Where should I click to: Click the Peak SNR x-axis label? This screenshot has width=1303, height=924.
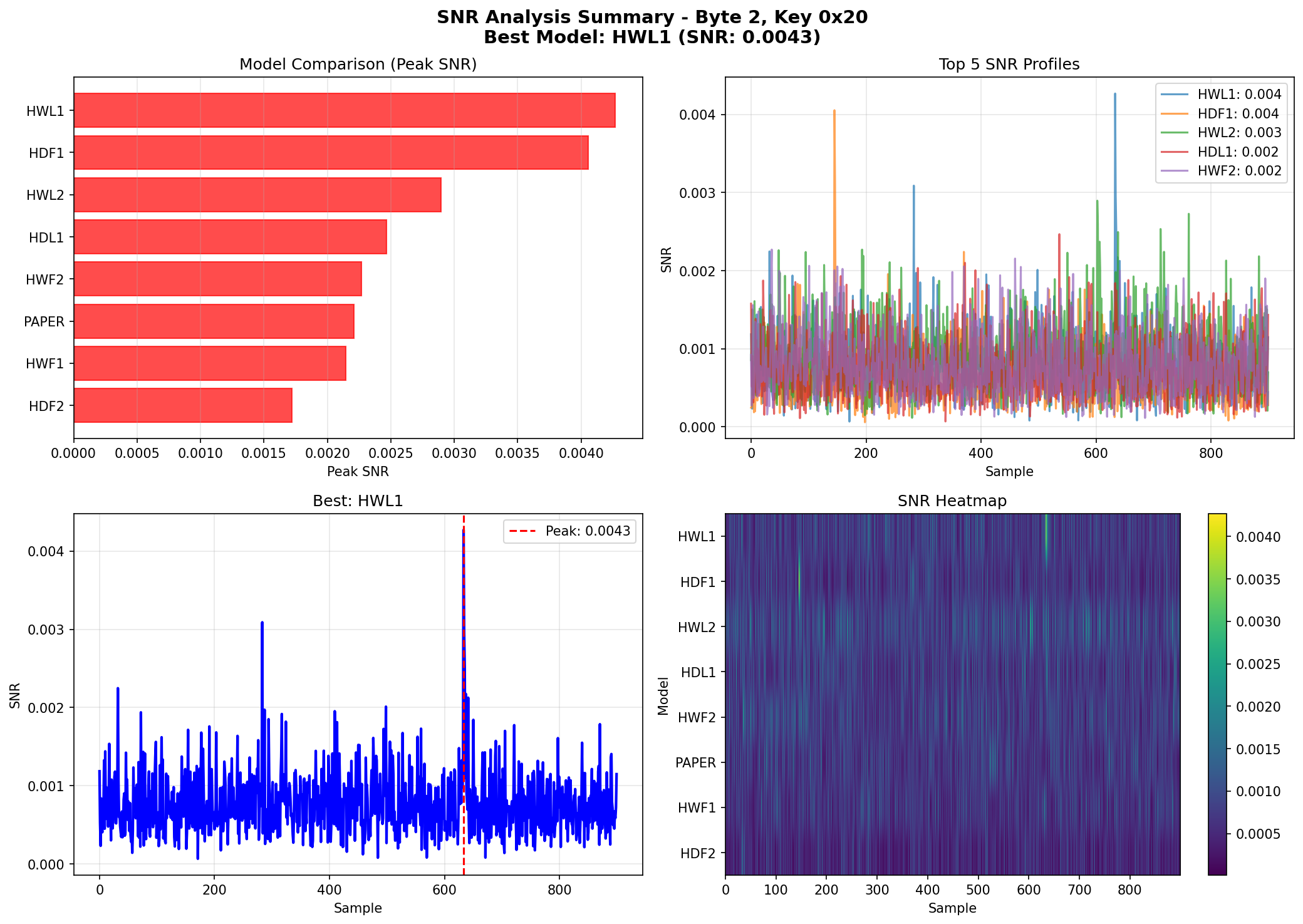point(358,471)
